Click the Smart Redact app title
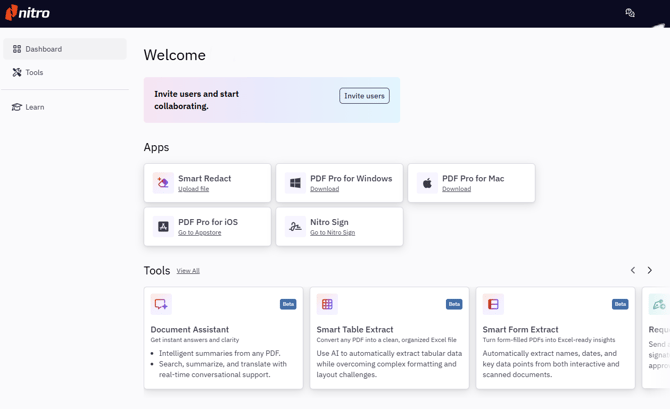 point(204,178)
